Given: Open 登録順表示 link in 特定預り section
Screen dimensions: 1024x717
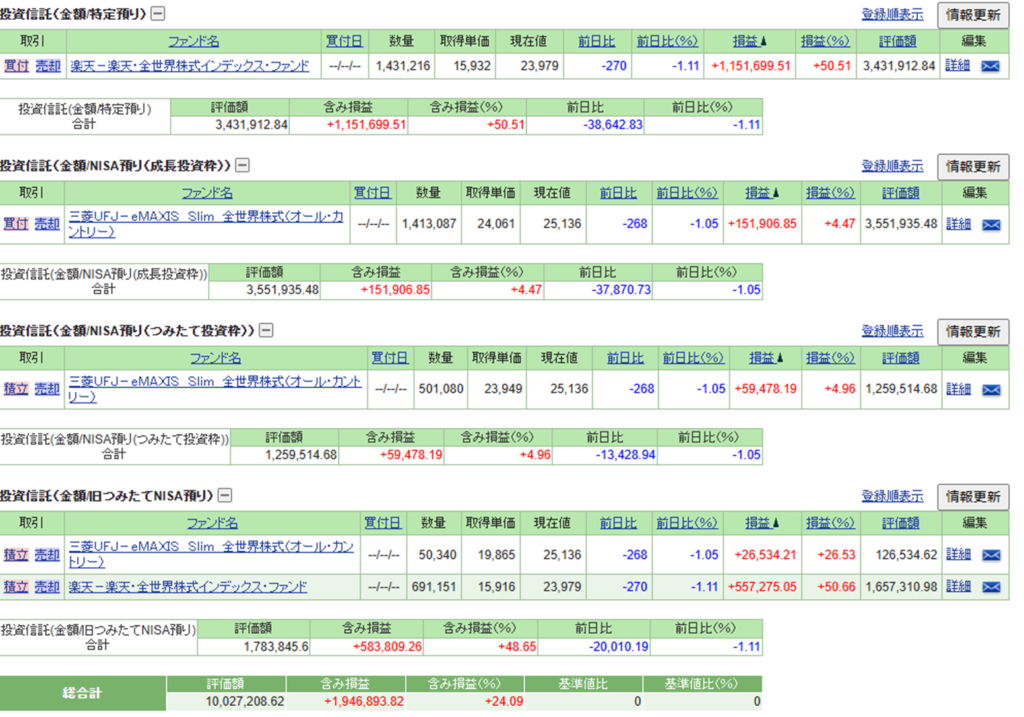Looking at the screenshot, I should tap(892, 14).
